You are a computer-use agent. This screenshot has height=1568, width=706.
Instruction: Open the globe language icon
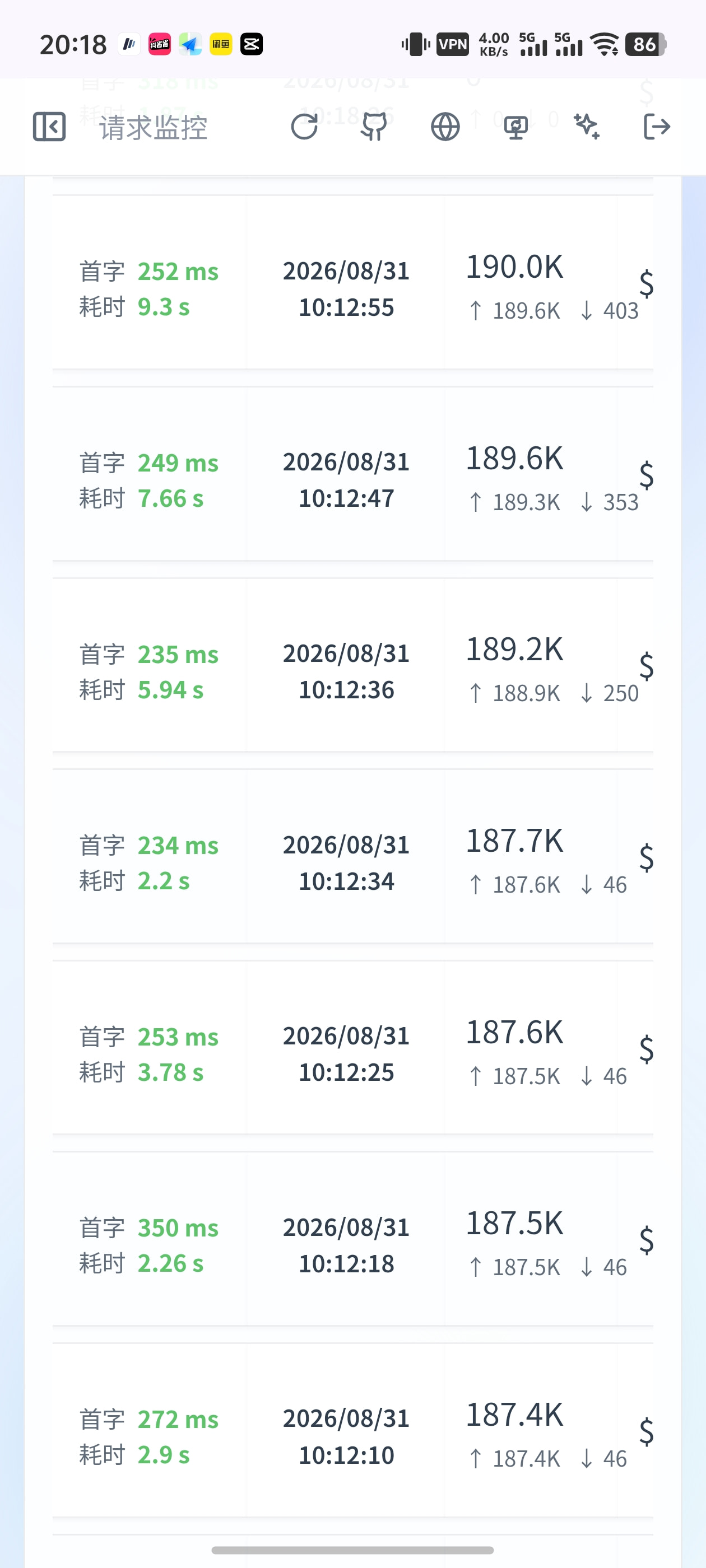pyautogui.click(x=445, y=127)
